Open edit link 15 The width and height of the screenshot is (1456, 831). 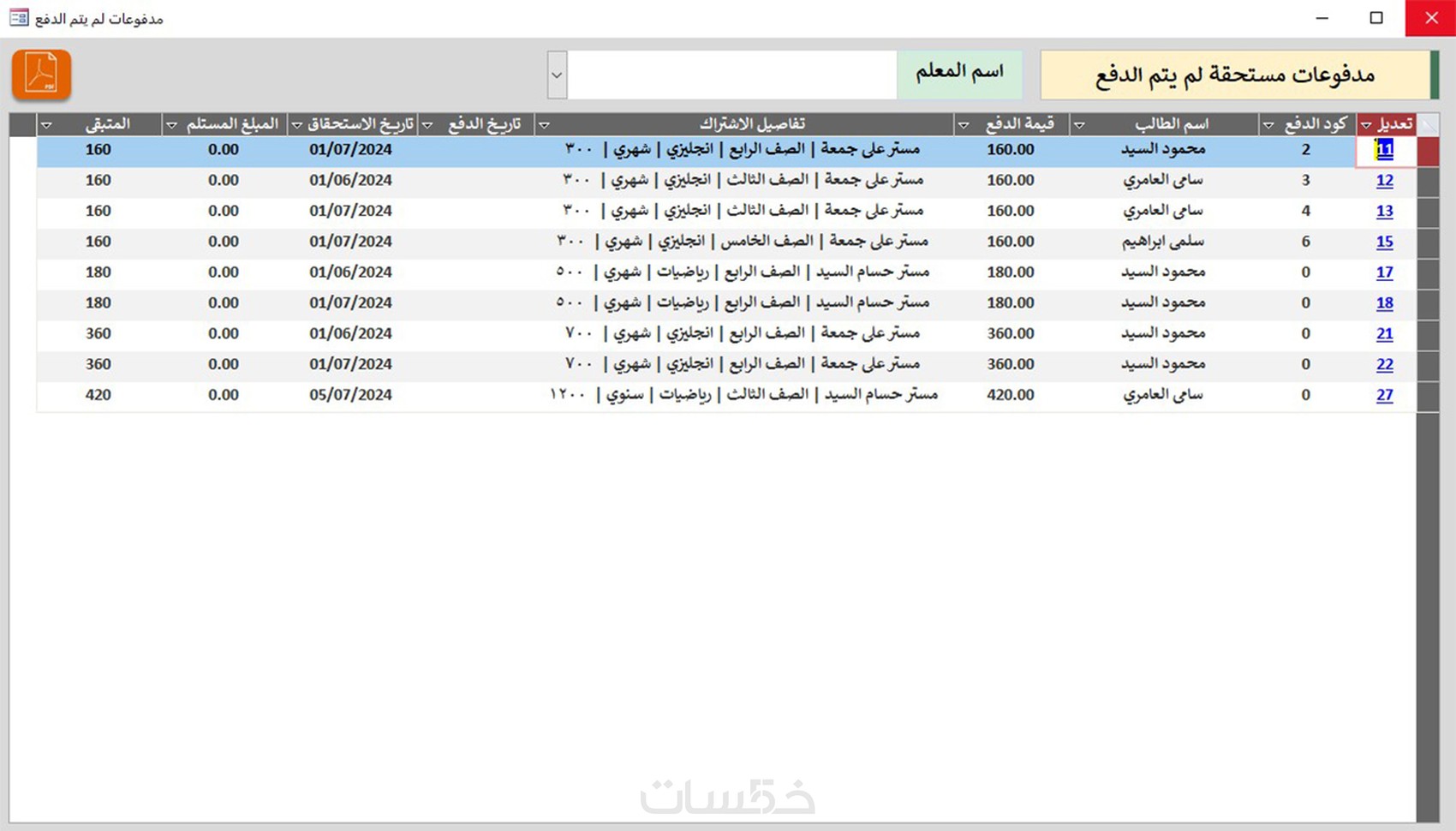[x=1384, y=242]
